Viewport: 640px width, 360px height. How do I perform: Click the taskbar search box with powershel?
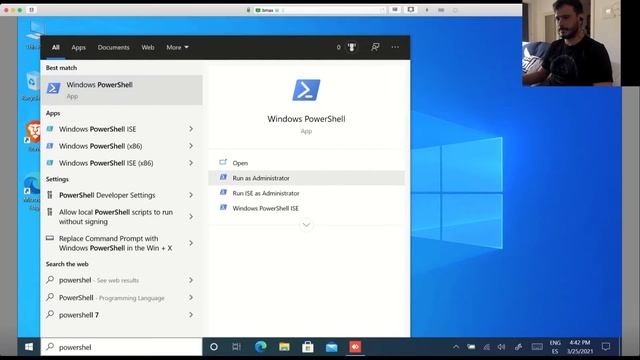[121, 347]
